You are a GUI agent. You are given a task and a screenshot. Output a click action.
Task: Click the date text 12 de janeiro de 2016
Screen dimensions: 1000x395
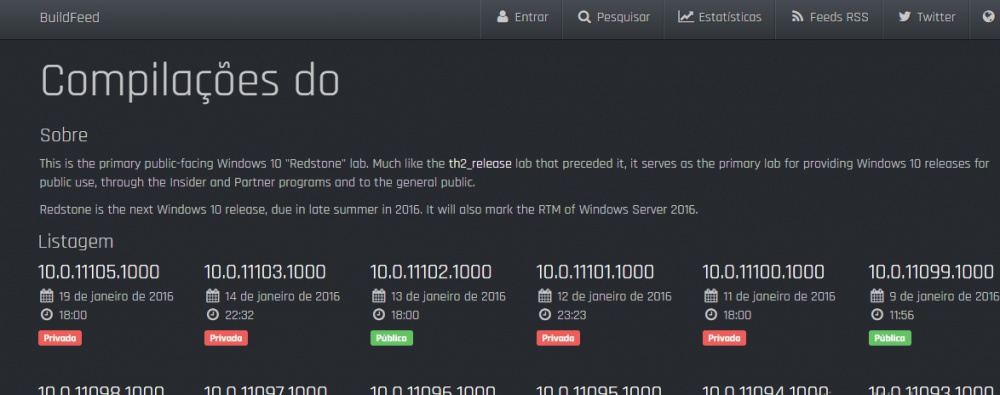[x=614, y=297]
